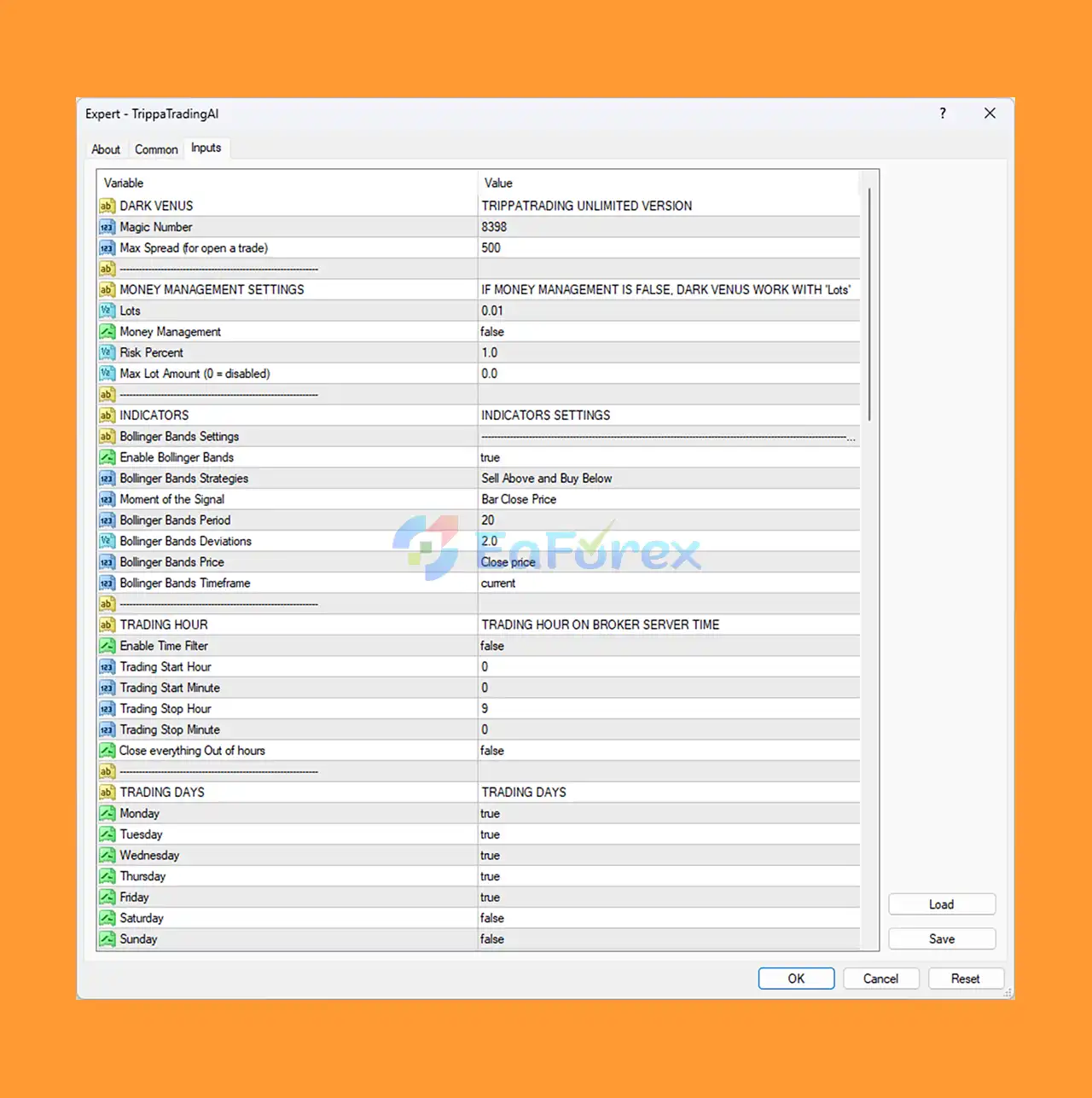Click the icon beside Bollinger Bands Period
Image resolution: width=1092 pixels, height=1098 pixels.
pos(107,520)
